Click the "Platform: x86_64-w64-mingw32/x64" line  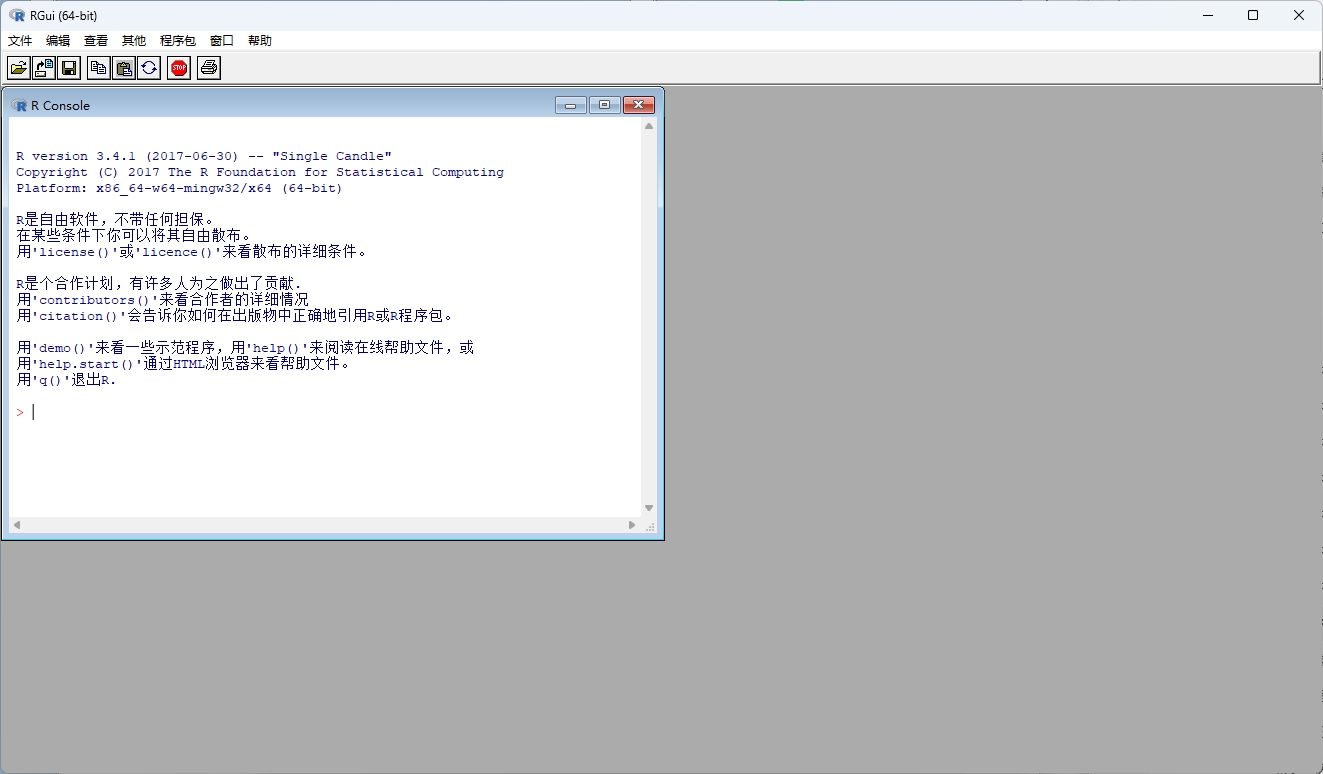tap(179, 188)
